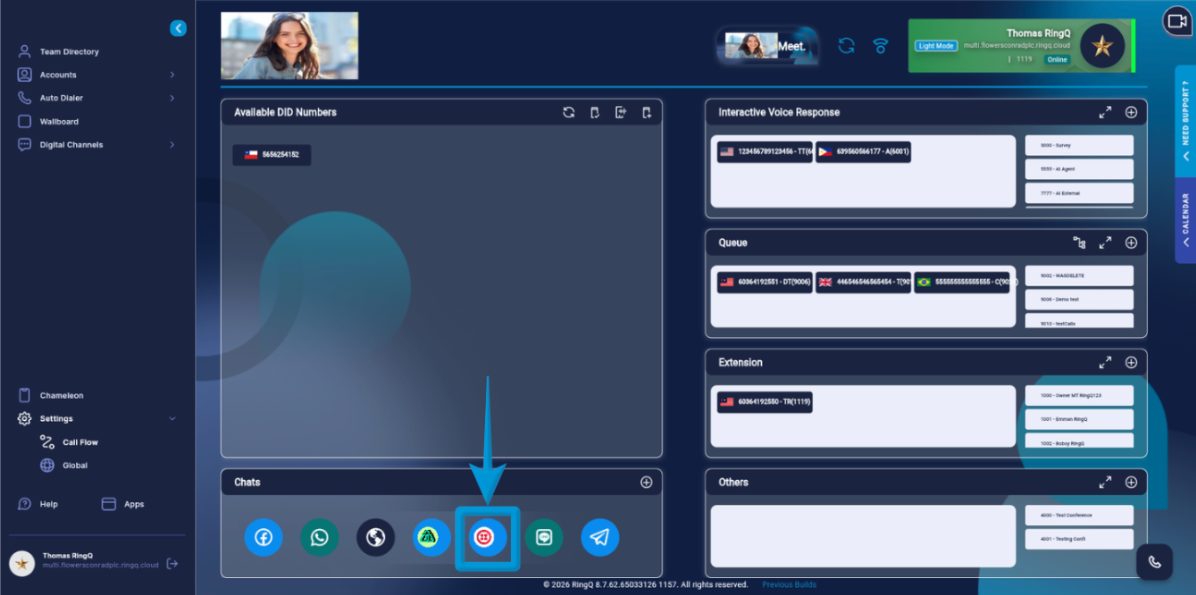This screenshot has width=1196, height=595.
Task: Open the Facebook Messenger chat channel
Action: tap(263, 536)
